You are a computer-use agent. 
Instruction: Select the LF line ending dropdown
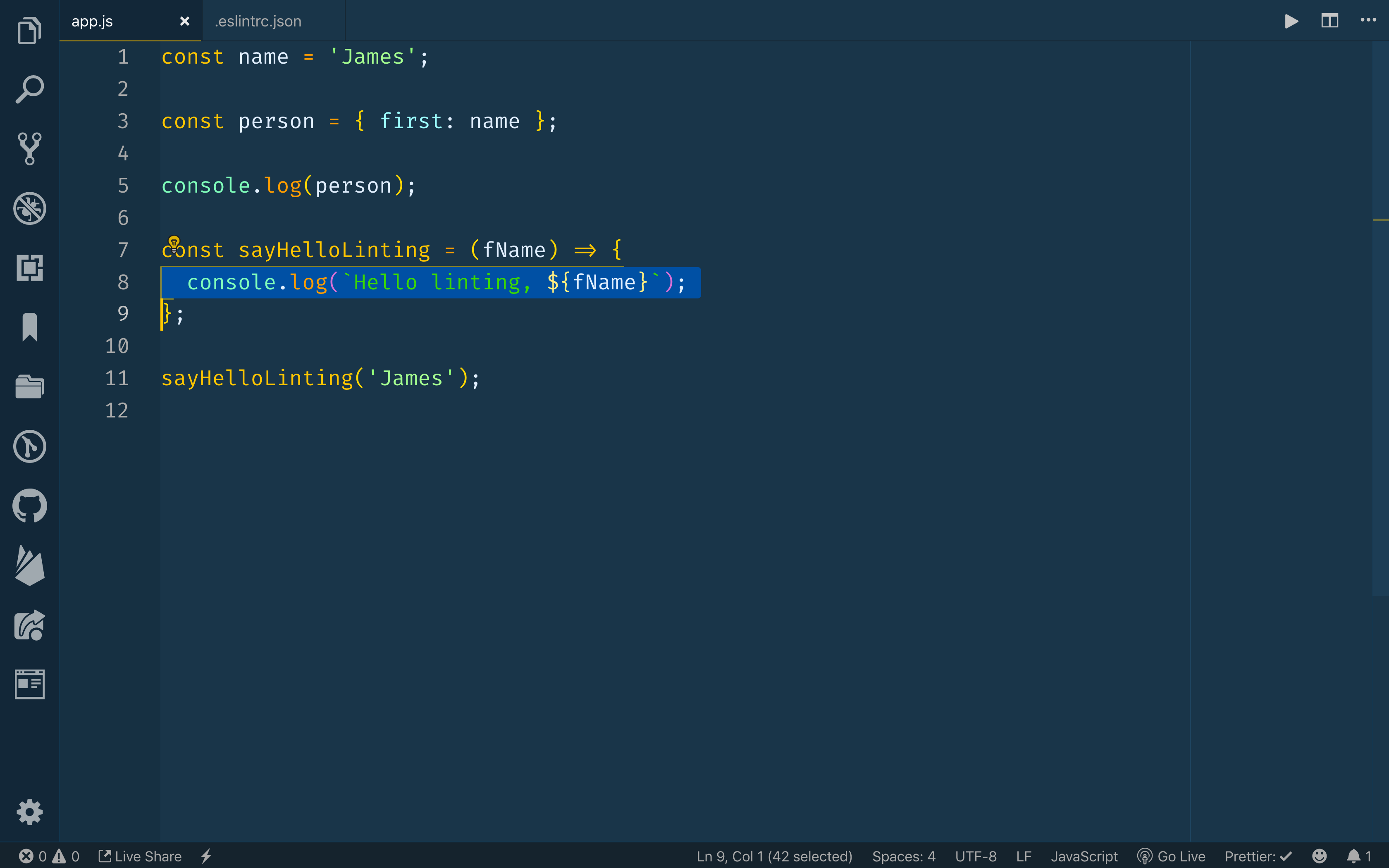tap(1025, 856)
